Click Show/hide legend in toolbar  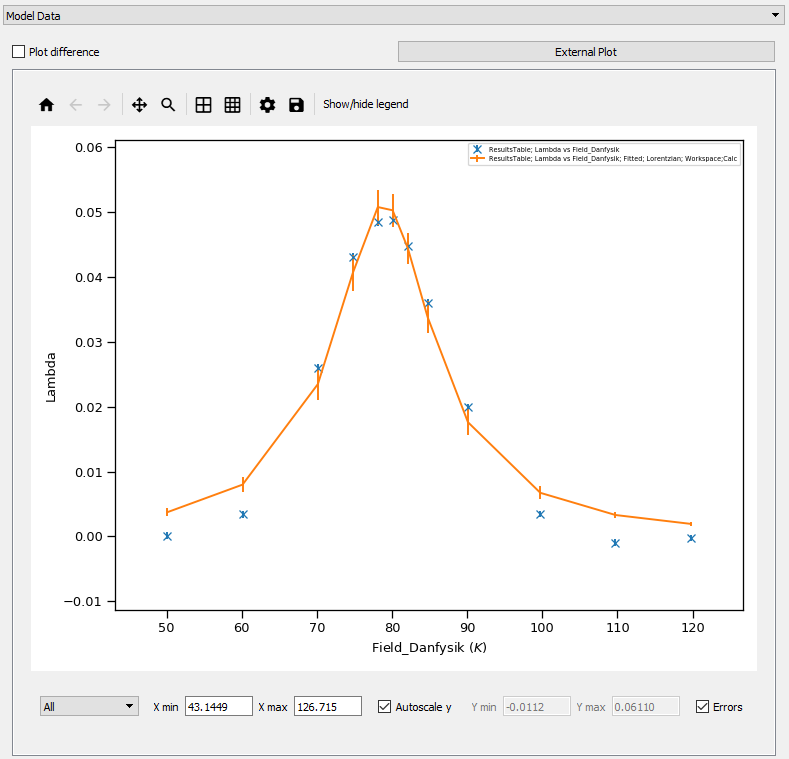coord(365,105)
